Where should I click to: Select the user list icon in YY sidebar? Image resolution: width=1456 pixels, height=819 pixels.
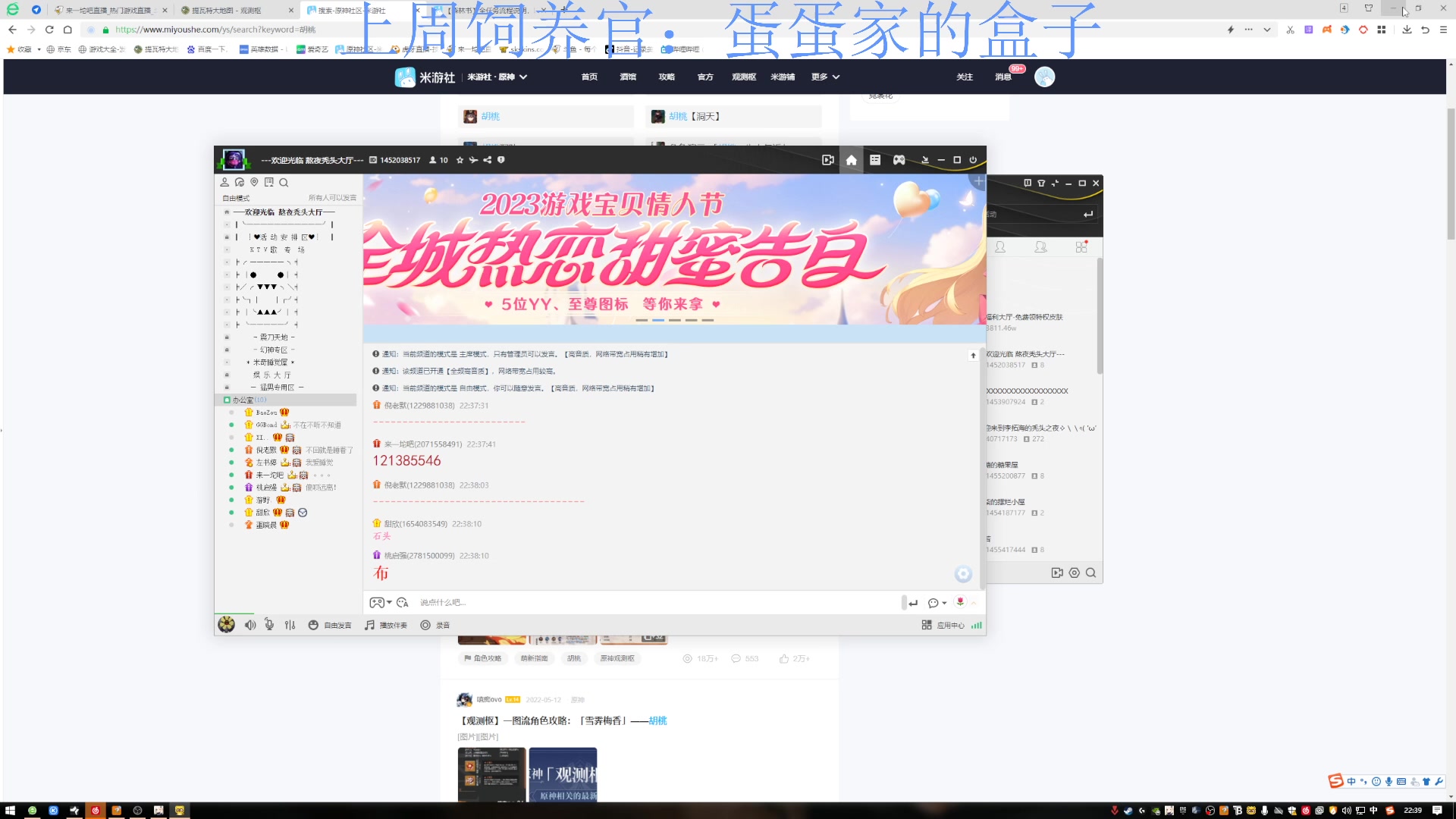pyautogui.click(x=224, y=182)
